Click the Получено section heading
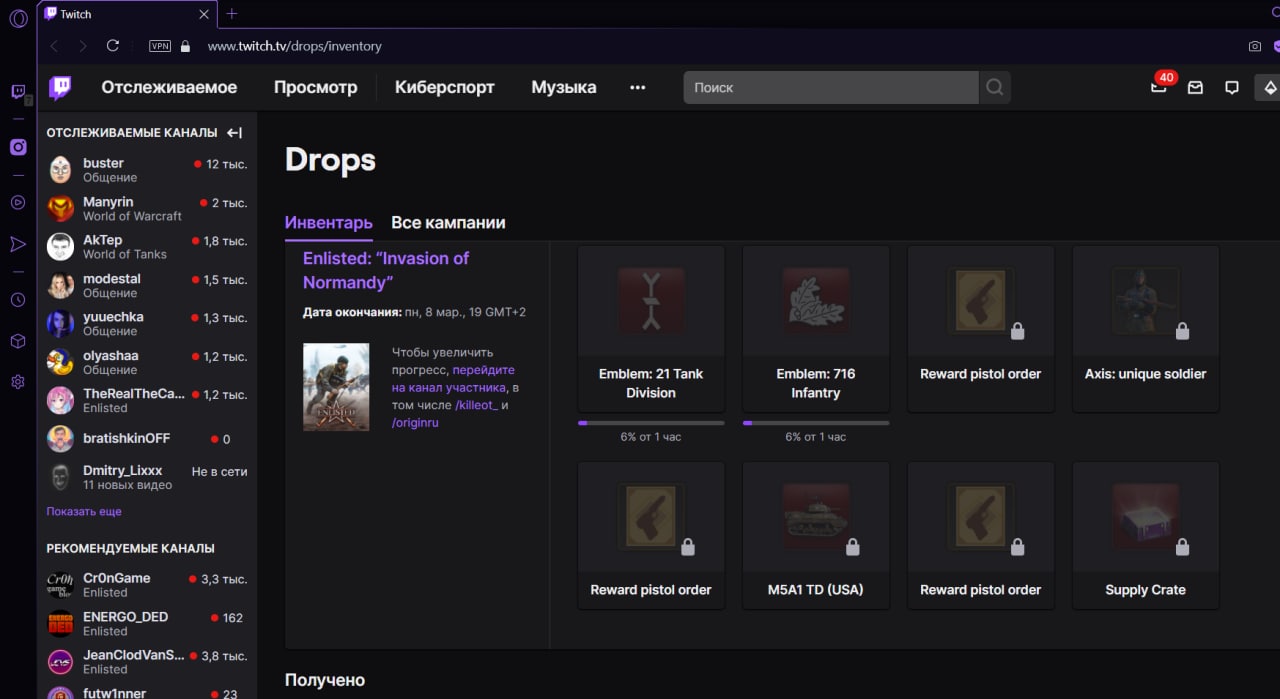Viewport: 1280px width, 699px height. click(325, 680)
